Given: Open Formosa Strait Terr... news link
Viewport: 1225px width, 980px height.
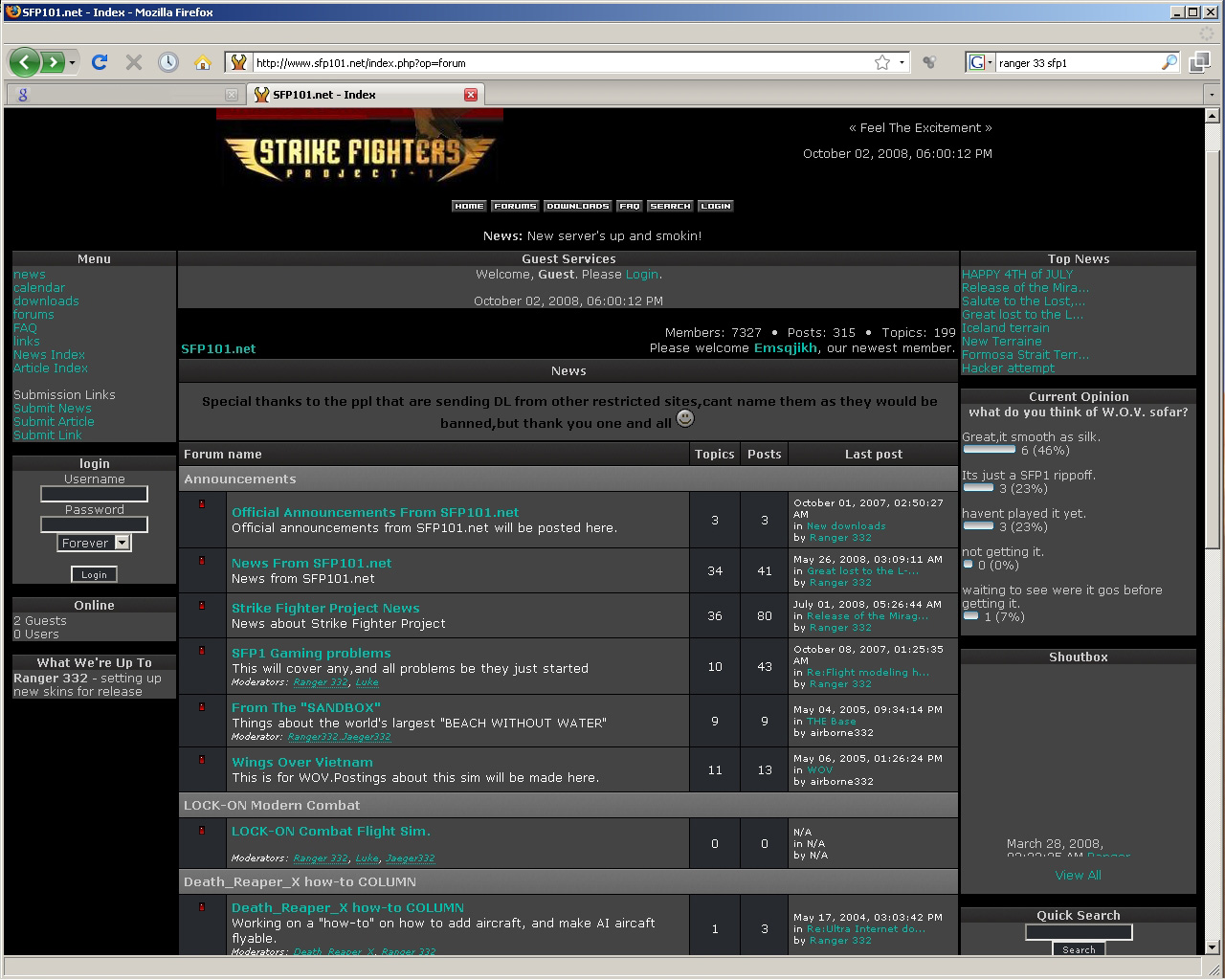Looking at the screenshot, I should click(1025, 354).
